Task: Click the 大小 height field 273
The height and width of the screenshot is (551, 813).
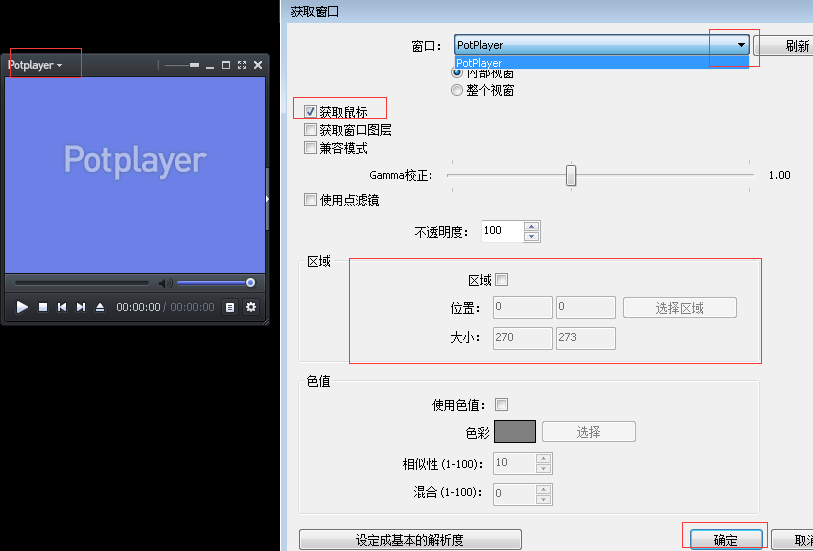Action: click(x=586, y=338)
